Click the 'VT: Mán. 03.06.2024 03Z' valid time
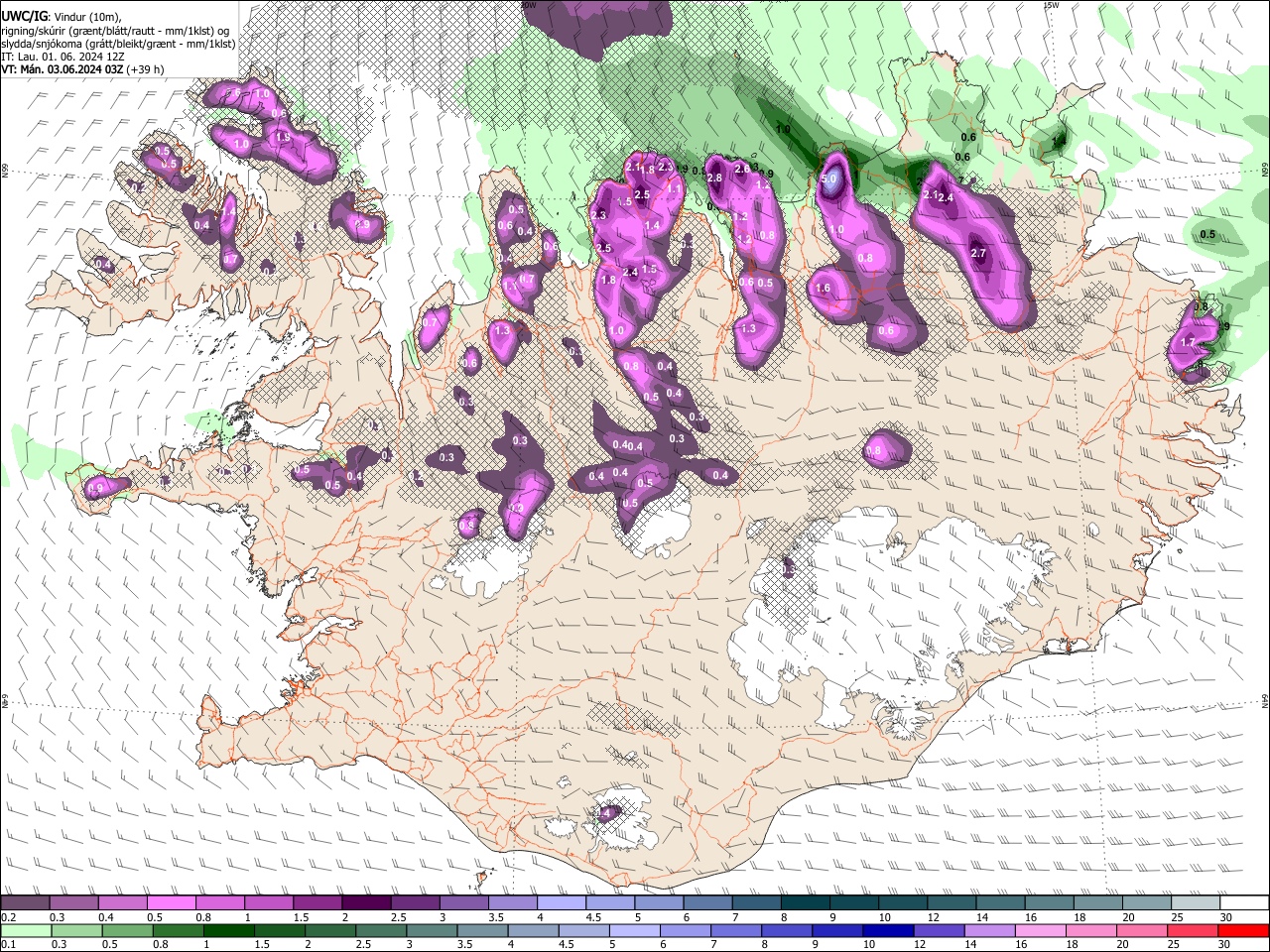Image resolution: width=1270 pixels, height=952 pixels. click(63, 69)
